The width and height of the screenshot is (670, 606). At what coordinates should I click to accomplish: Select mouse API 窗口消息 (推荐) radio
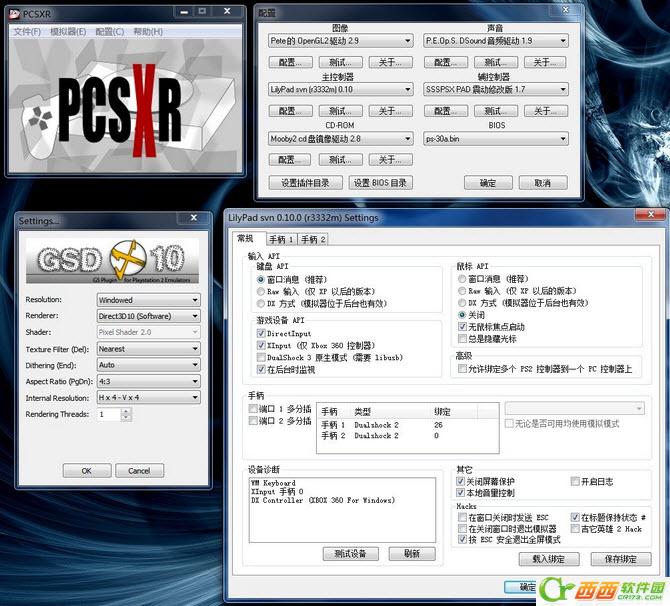pyautogui.click(x=462, y=279)
